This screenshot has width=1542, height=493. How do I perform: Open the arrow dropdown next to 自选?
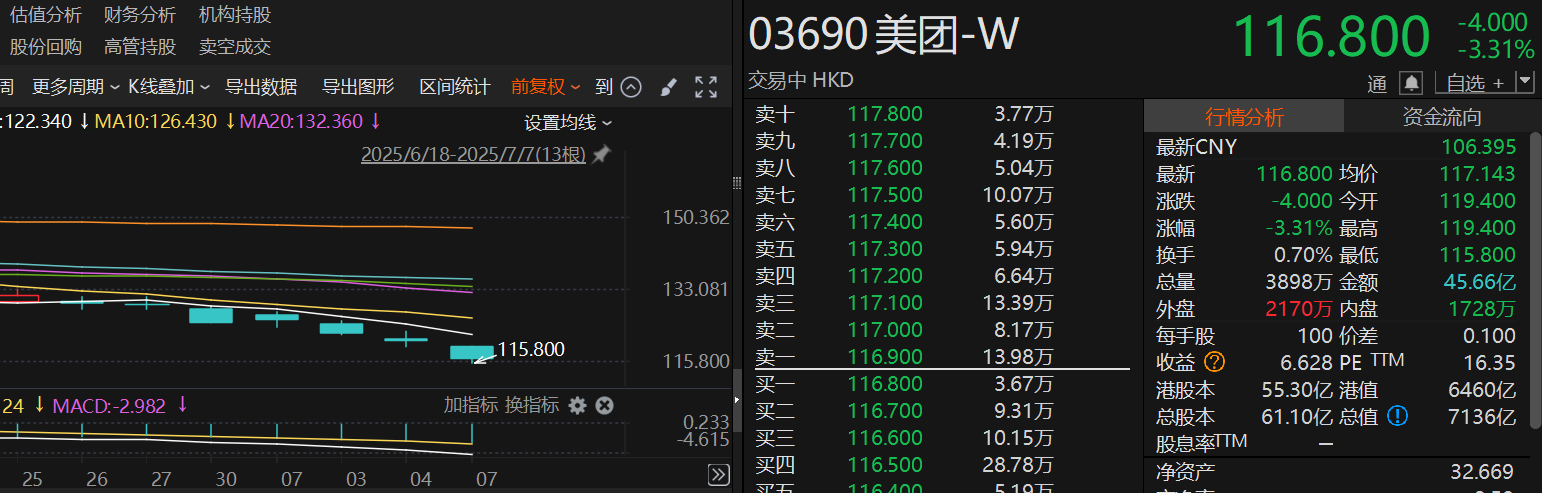point(1524,82)
